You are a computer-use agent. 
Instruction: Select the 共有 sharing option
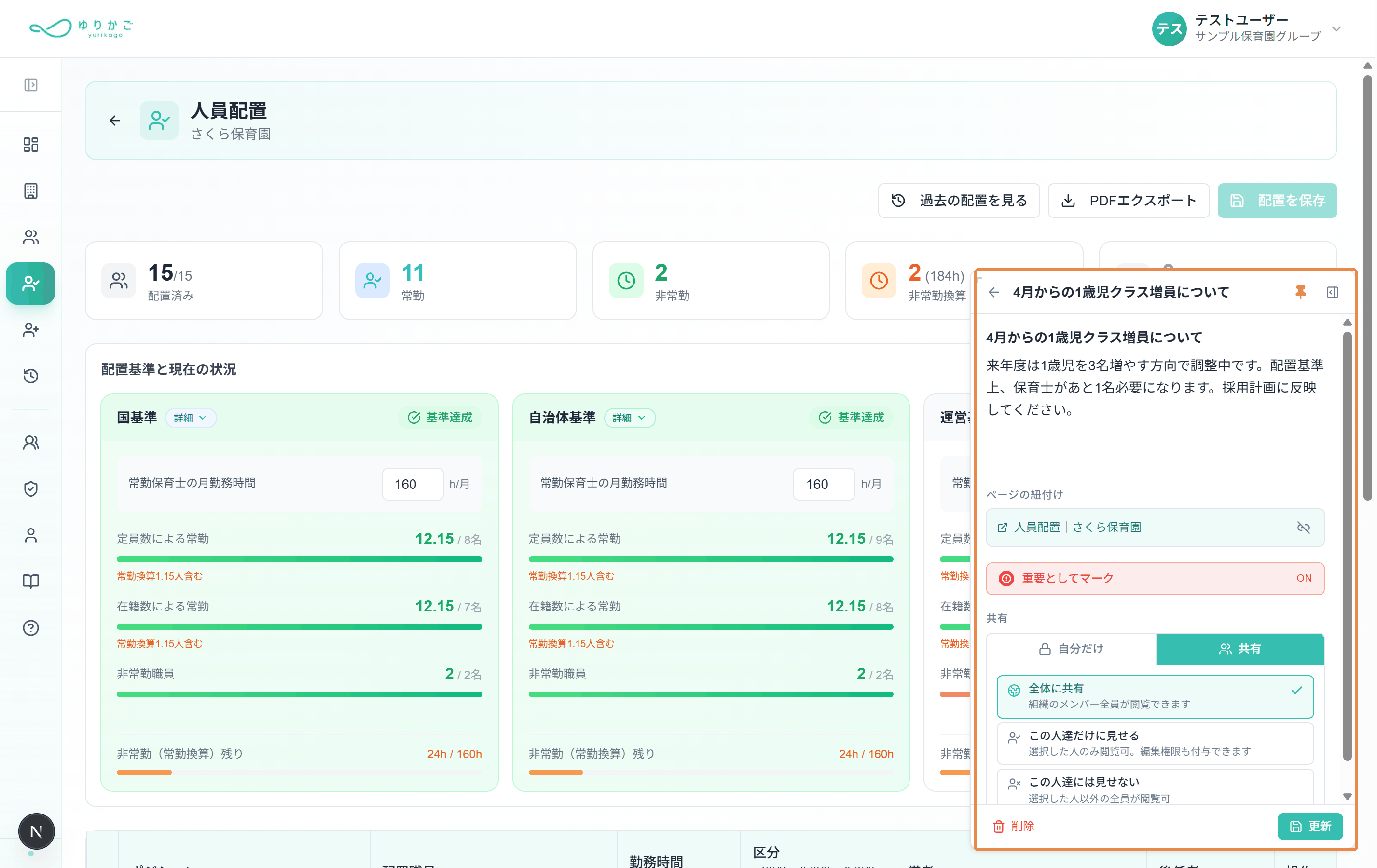click(1240, 649)
